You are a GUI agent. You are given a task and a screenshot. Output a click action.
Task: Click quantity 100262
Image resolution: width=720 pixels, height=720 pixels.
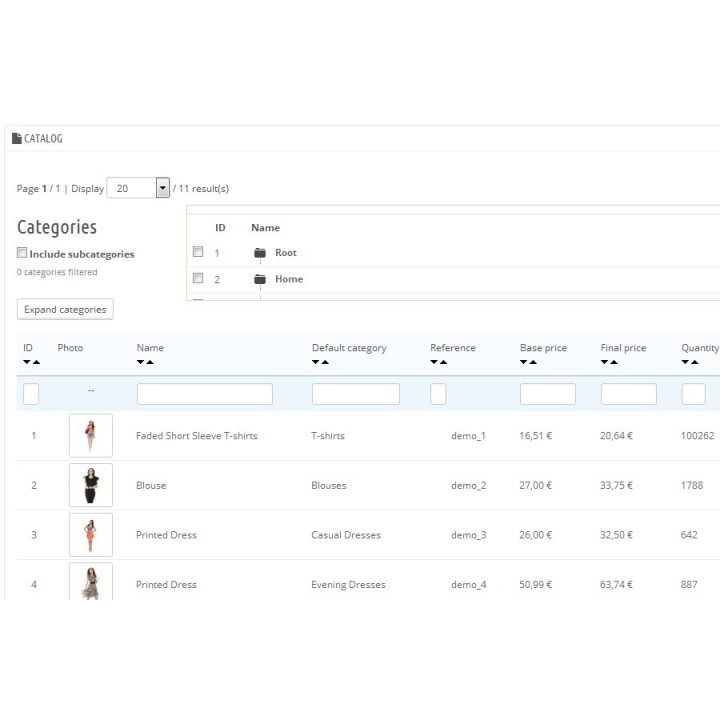coord(698,436)
